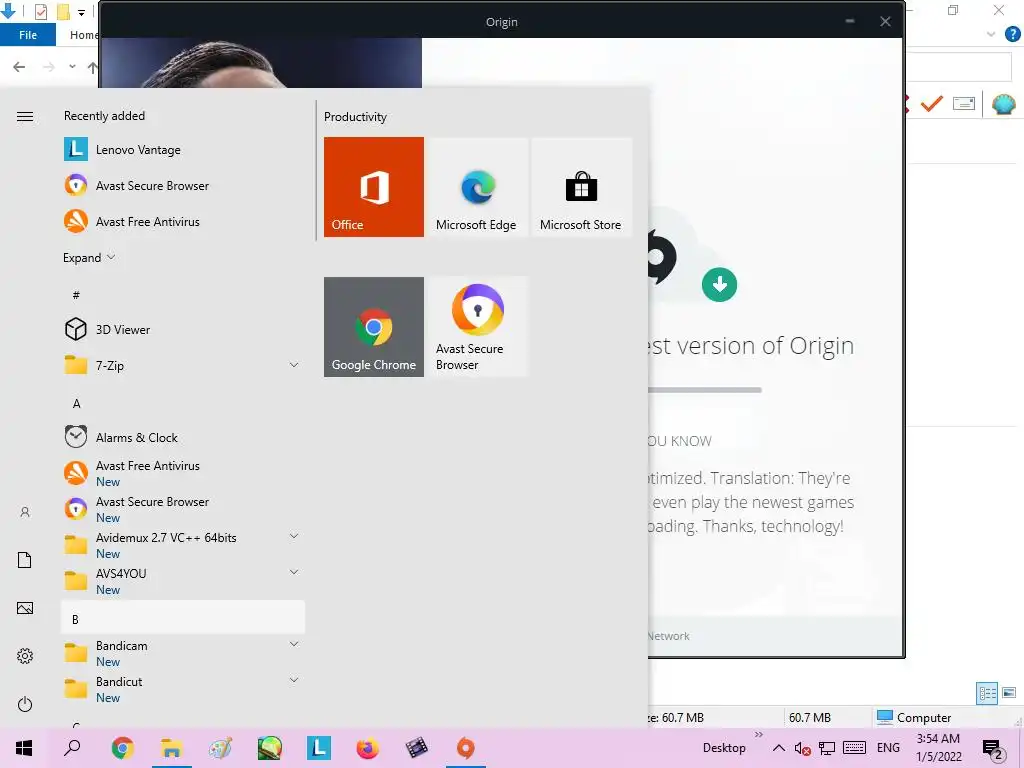Jump to letter B section header
The image size is (1024, 768).
183,618
